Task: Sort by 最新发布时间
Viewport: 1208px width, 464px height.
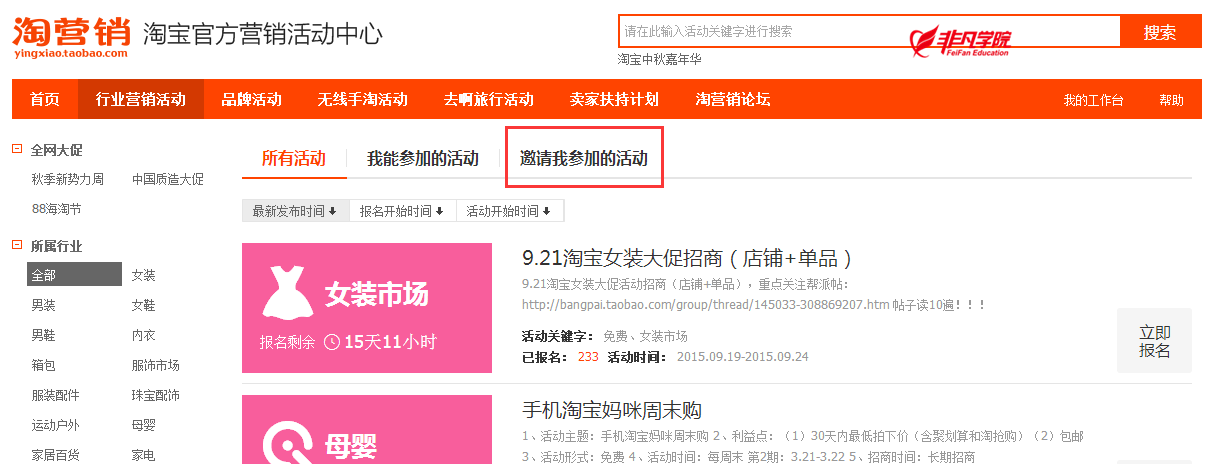Action: 294,211
